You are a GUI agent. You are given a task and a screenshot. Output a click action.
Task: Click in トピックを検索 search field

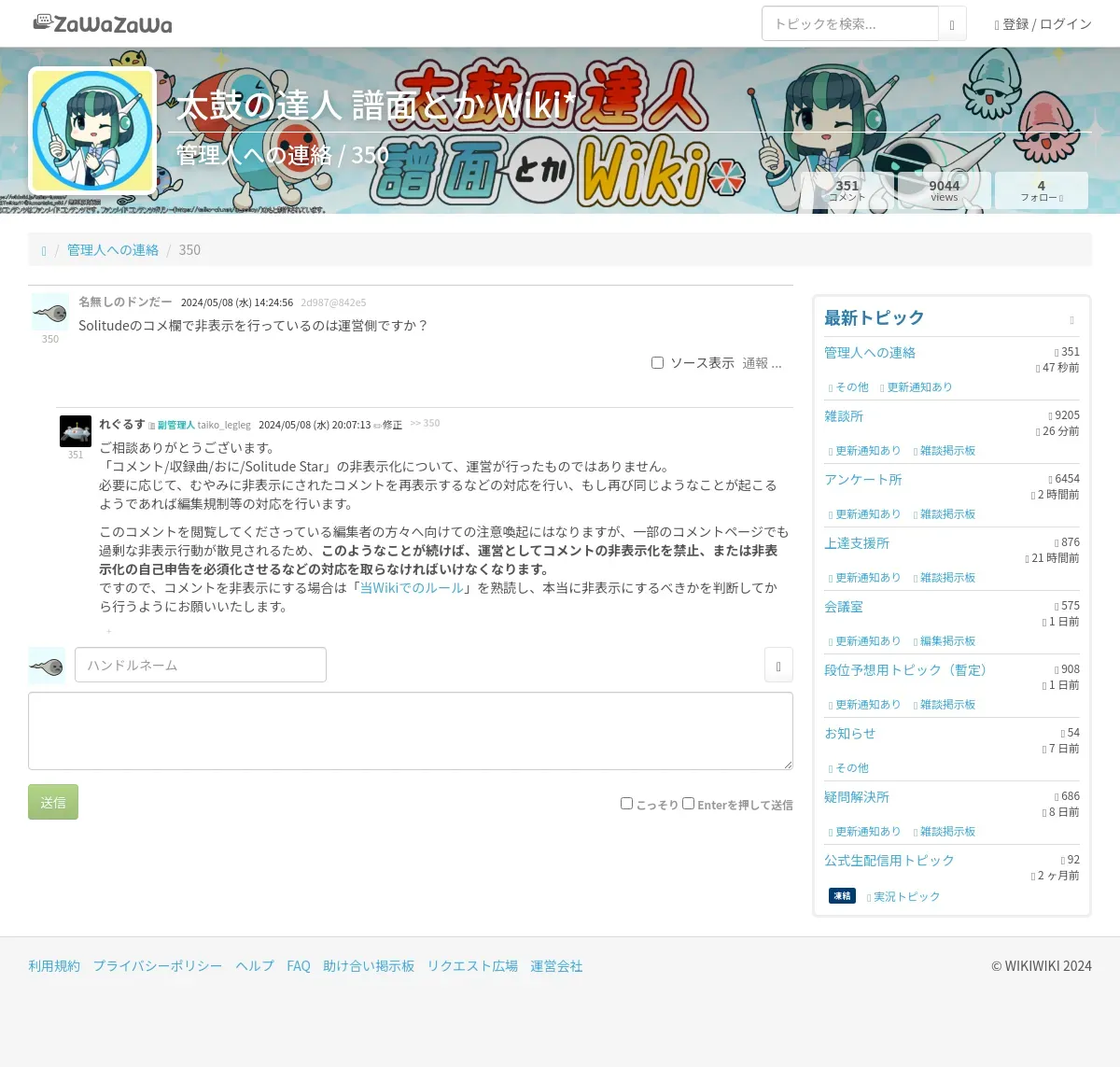(850, 23)
